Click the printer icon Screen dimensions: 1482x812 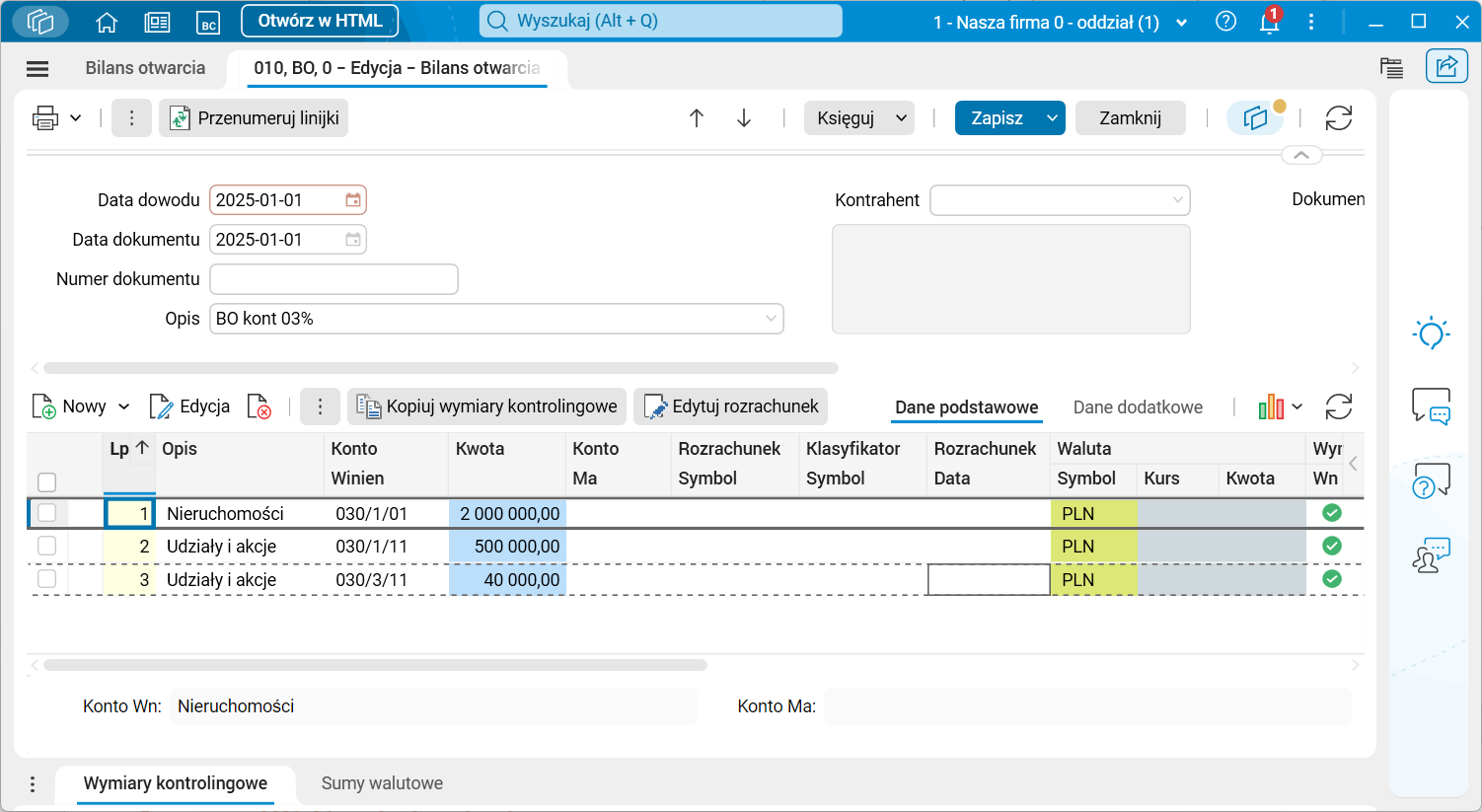(x=45, y=118)
